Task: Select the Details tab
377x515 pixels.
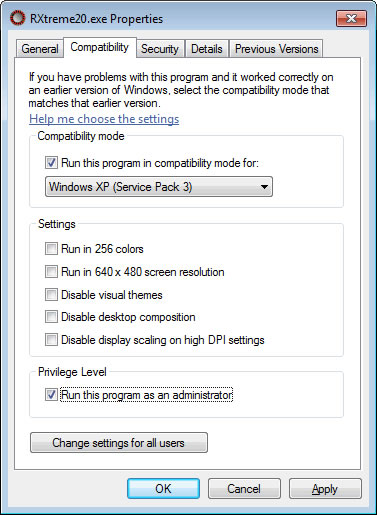Action: (x=207, y=49)
